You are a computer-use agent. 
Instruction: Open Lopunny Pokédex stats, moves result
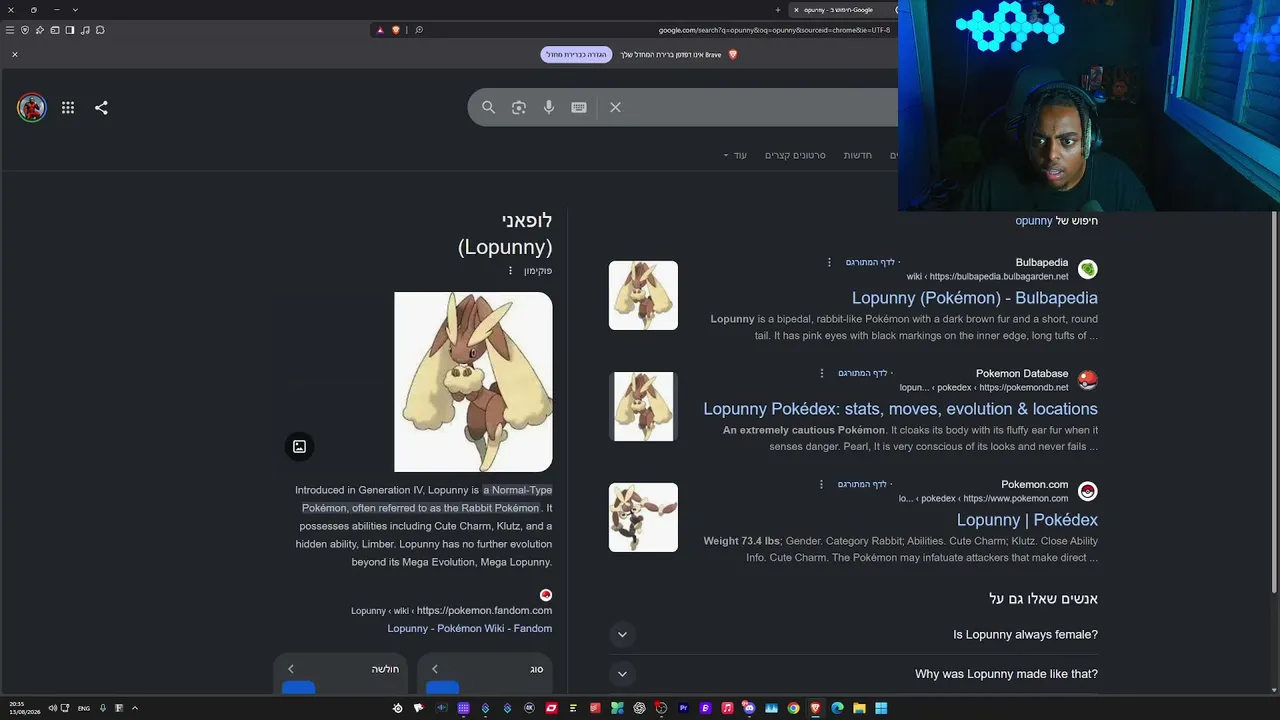pyautogui.click(x=900, y=409)
